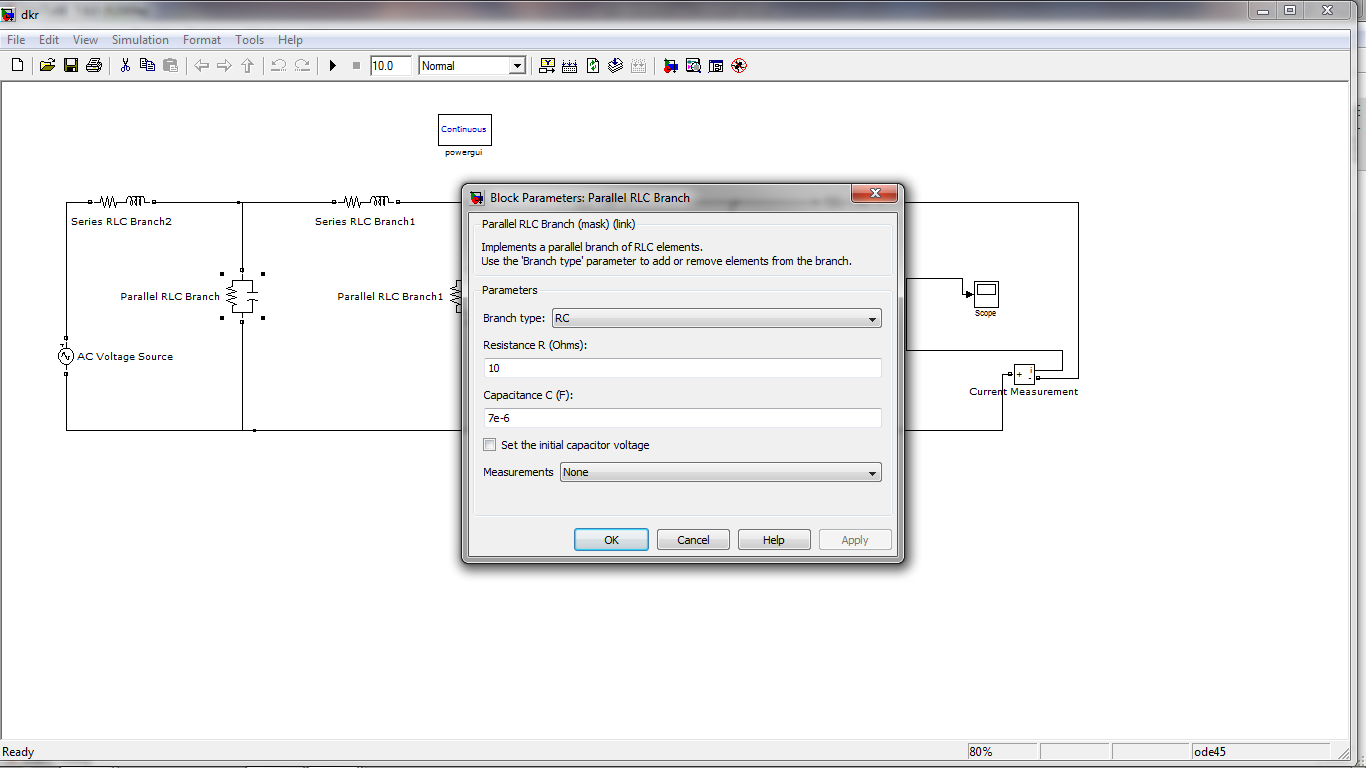The image size is (1366, 768).
Task: Open the Simulation menu
Action: [140, 40]
